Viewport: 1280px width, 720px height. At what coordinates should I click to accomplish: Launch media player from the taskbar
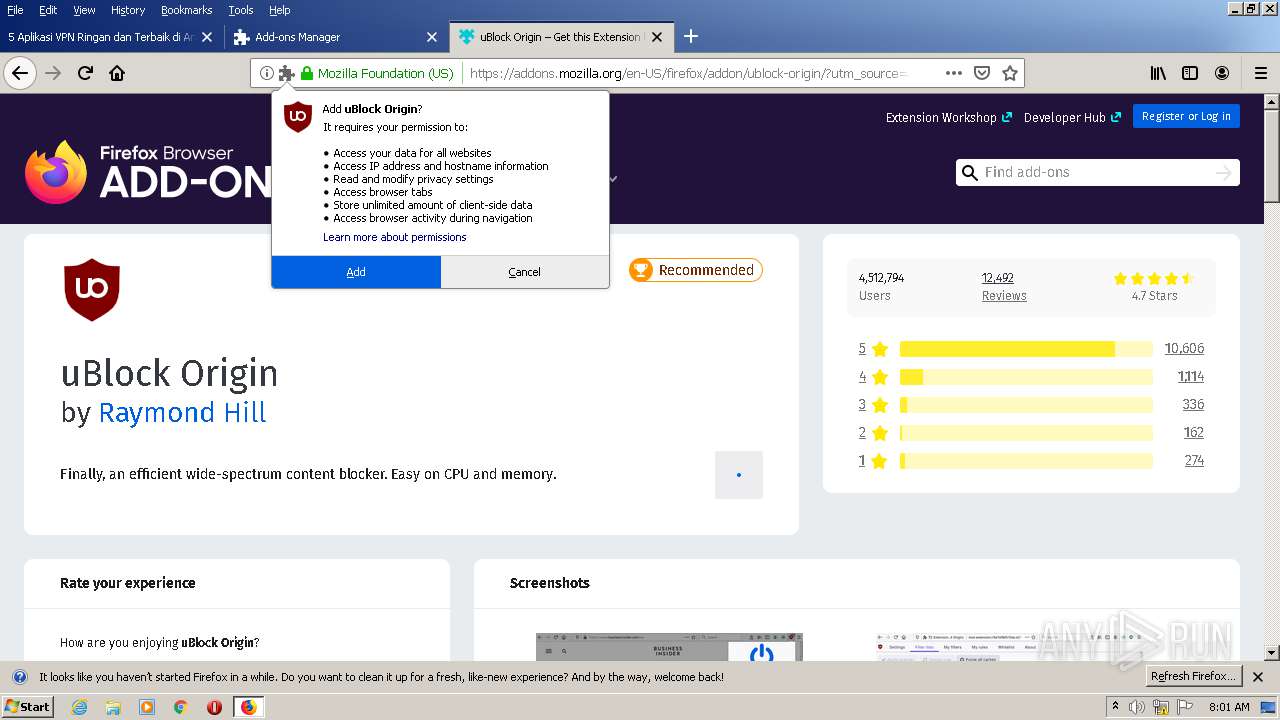point(147,707)
